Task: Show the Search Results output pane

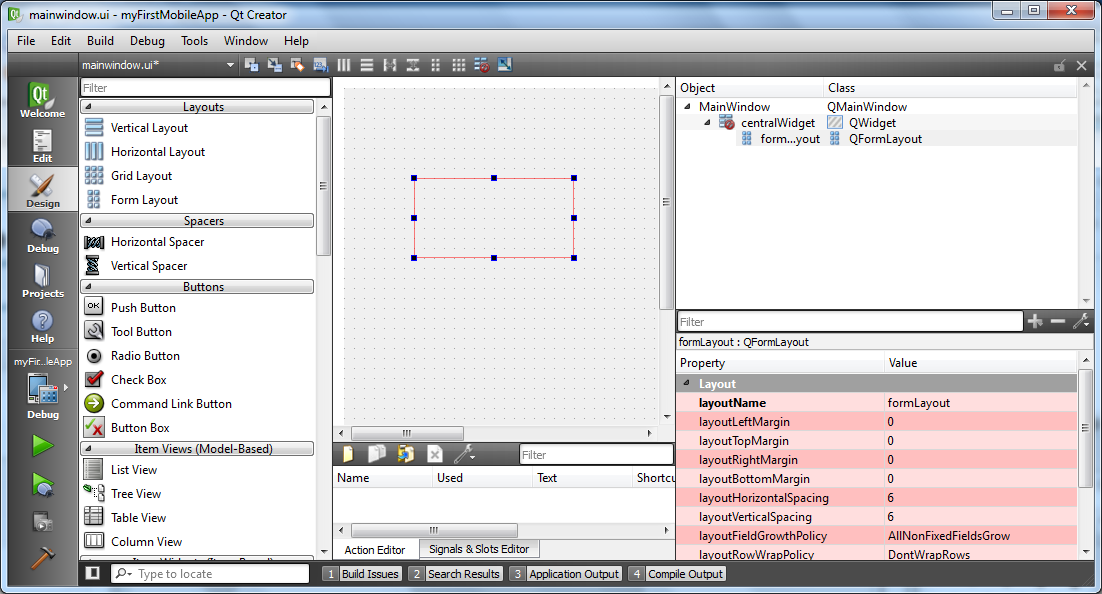Action: pos(455,574)
